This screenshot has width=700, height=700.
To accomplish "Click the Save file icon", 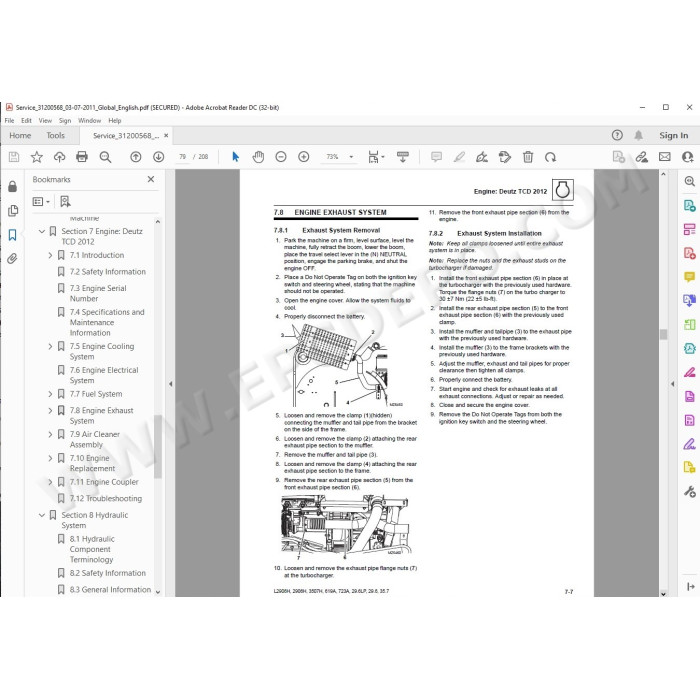I will 14,157.
